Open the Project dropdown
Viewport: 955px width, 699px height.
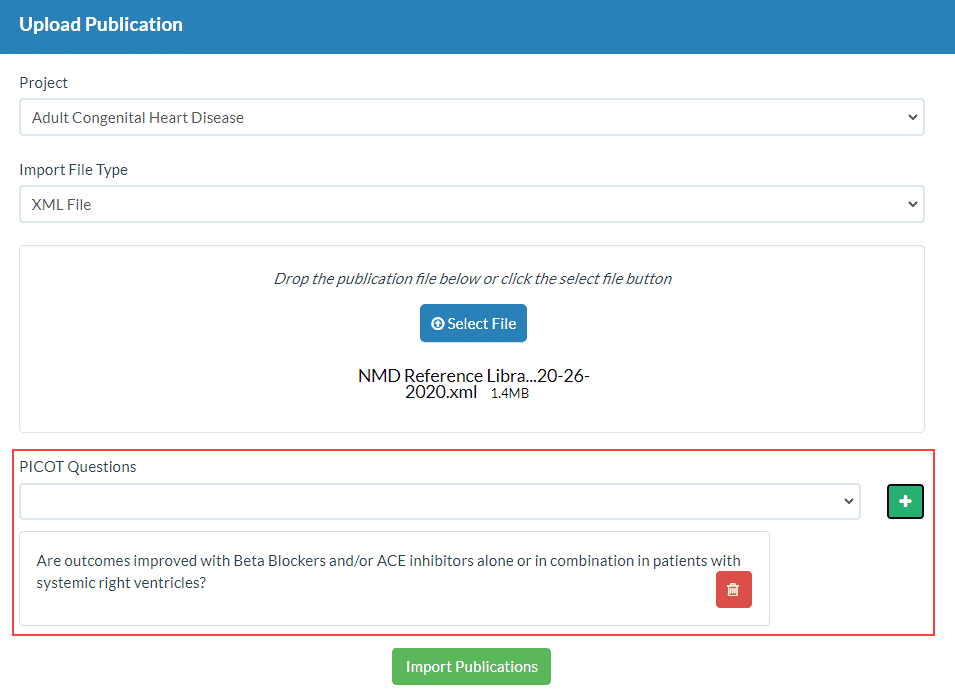pos(471,117)
